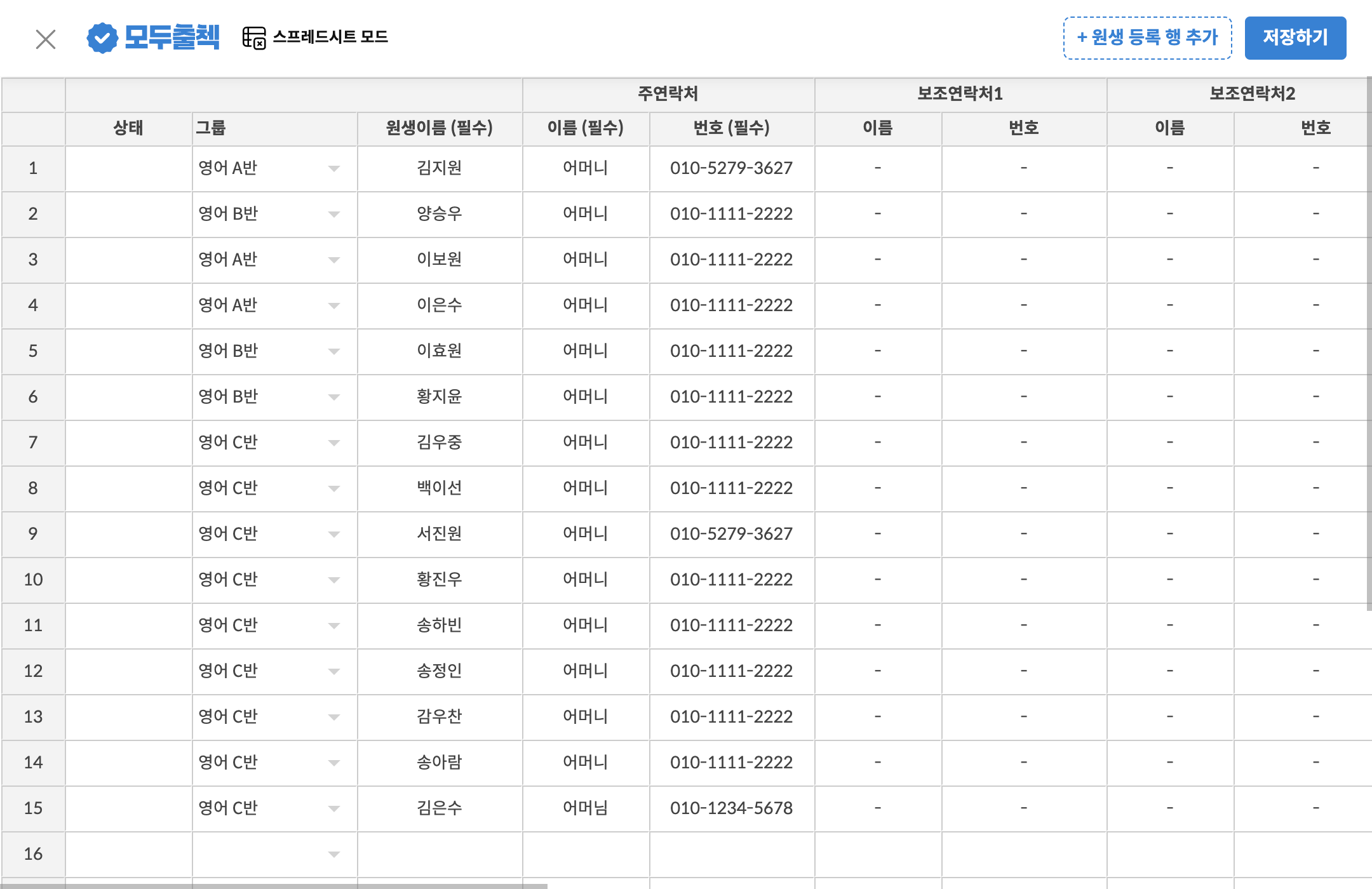
Task: Open group dropdown for 양승우 row
Action: 333,215
